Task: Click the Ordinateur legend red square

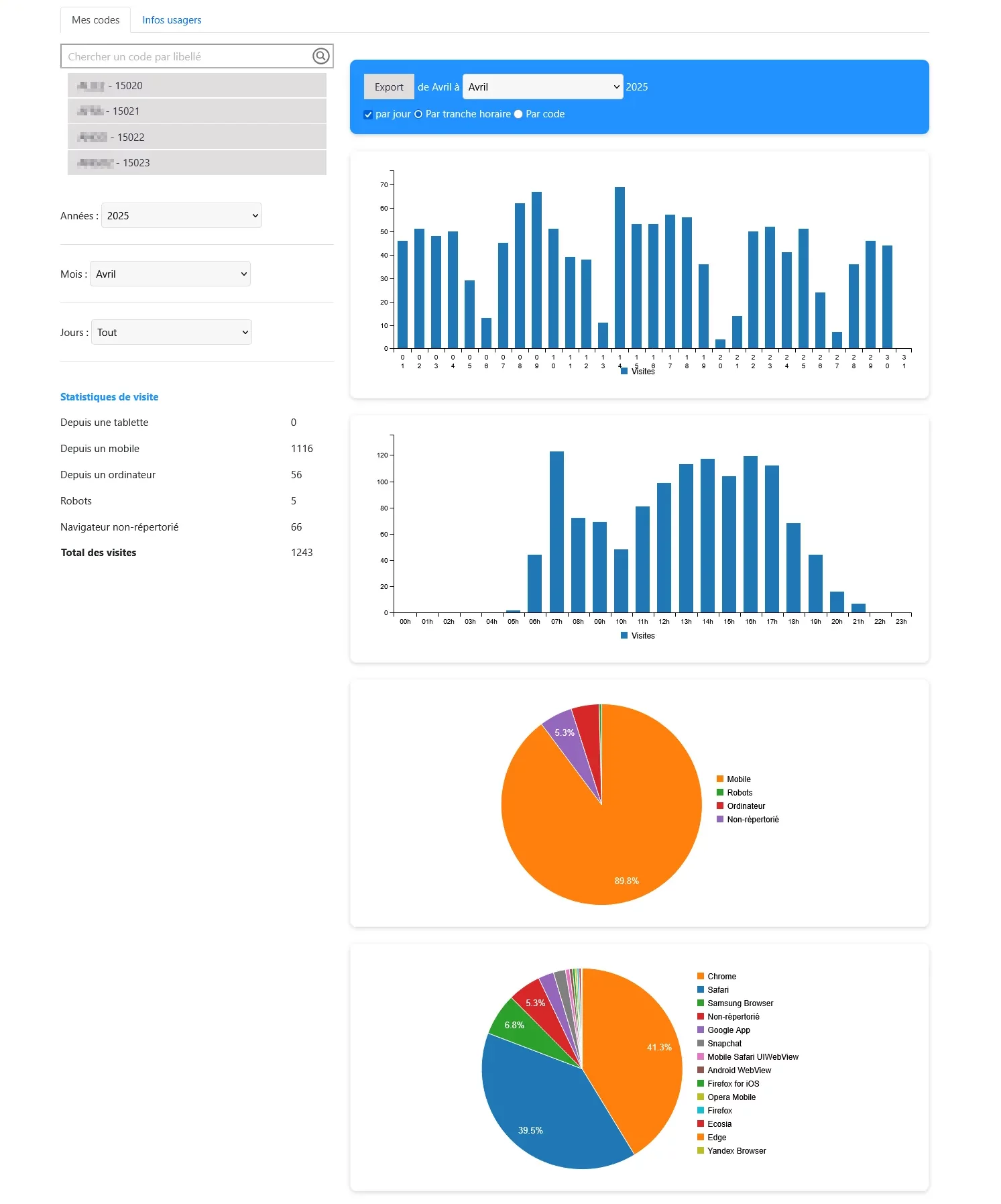Action: point(720,806)
